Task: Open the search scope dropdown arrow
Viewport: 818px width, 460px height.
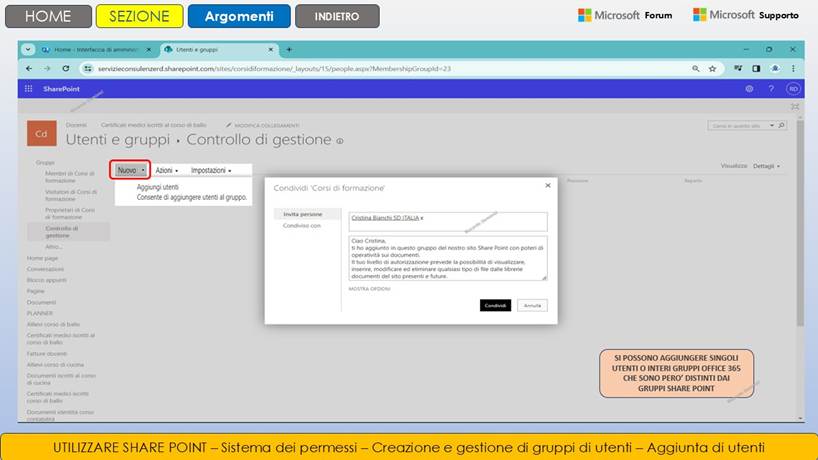Action: click(x=772, y=126)
